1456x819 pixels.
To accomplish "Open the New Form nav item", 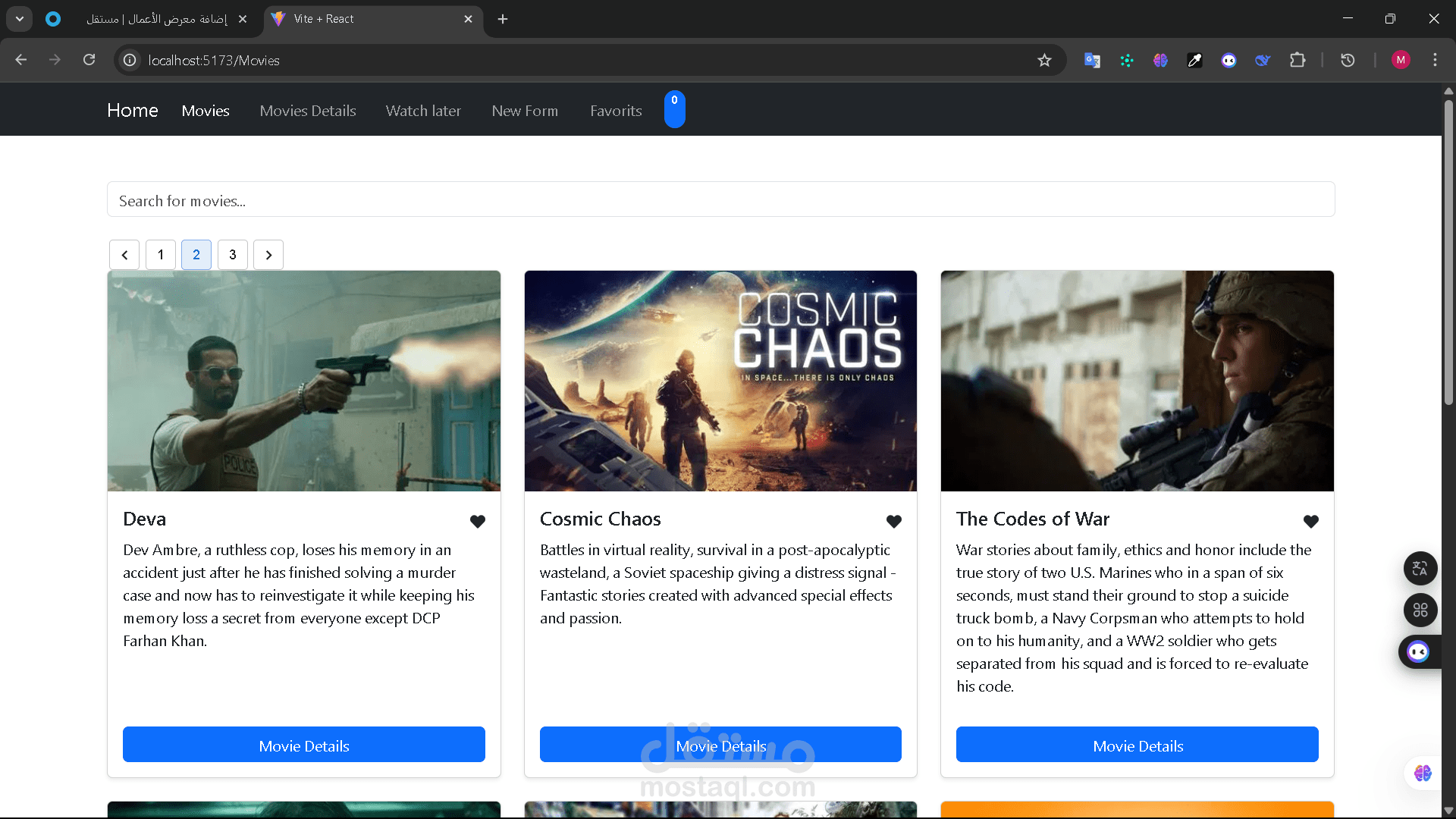I will (x=525, y=111).
